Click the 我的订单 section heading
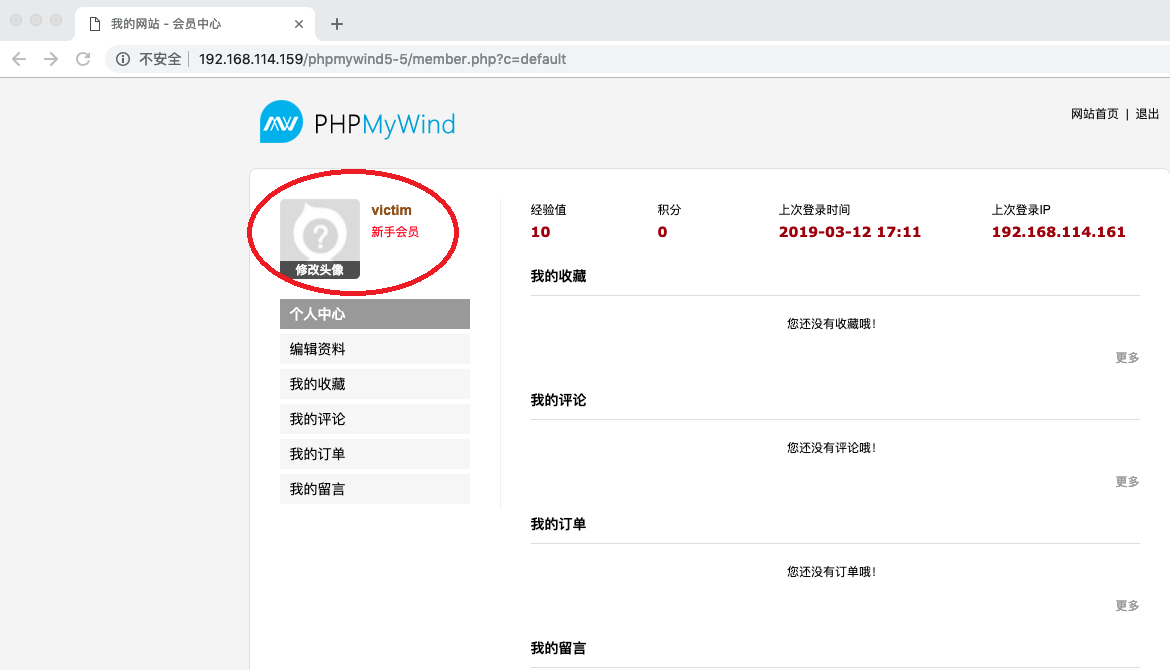 coord(558,524)
